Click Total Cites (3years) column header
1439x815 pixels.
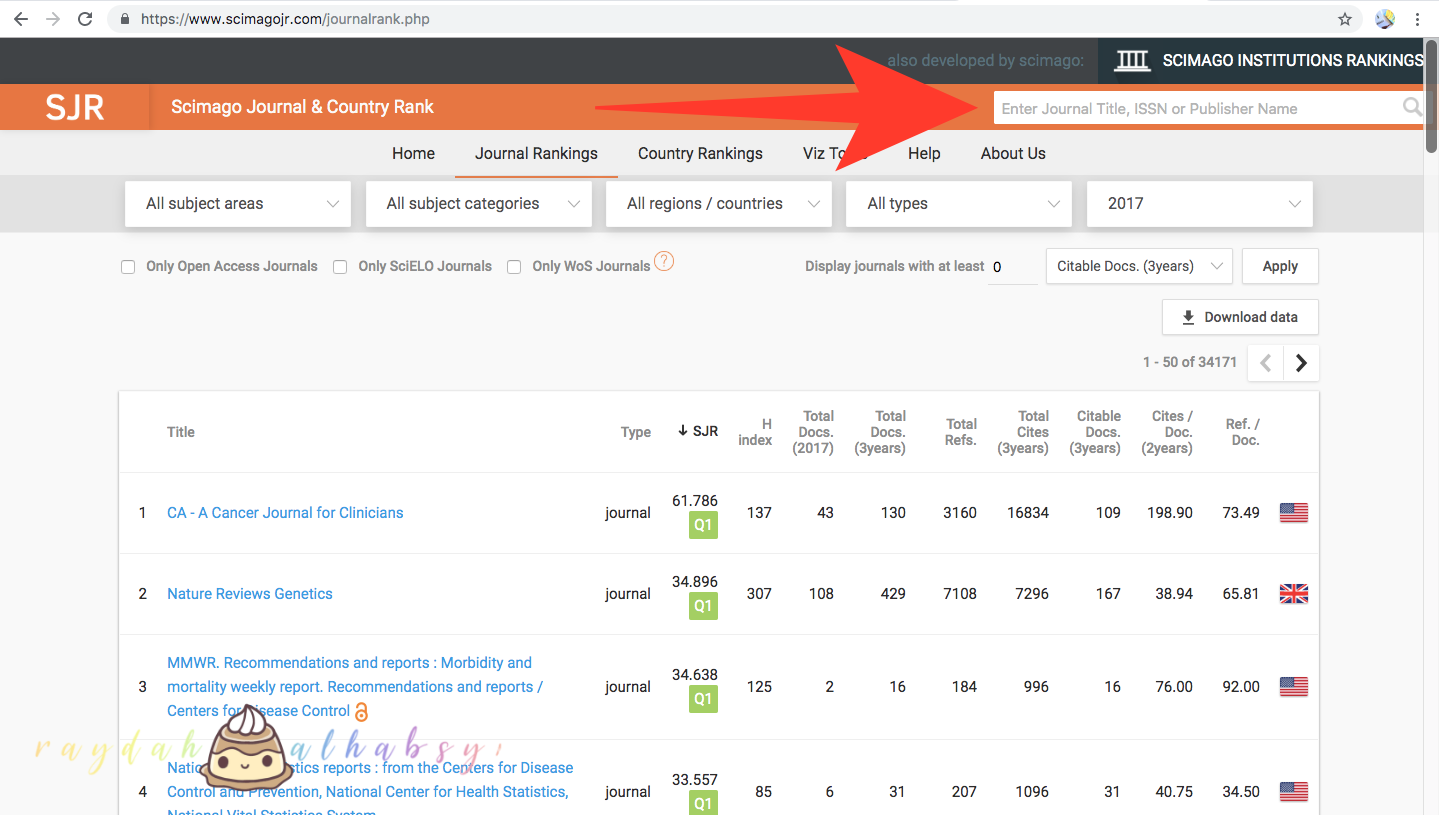point(1023,432)
